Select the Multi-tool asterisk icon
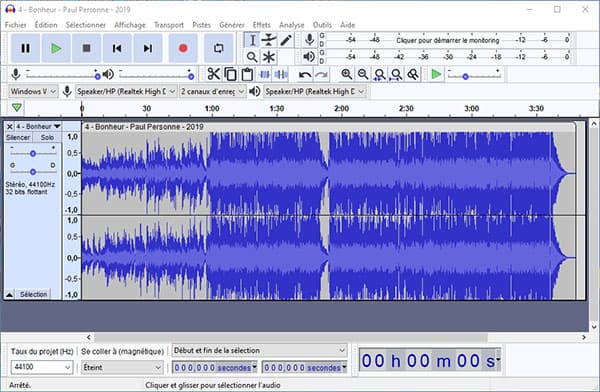Image resolution: width=600 pixels, height=392 pixels. [x=269, y=57]
